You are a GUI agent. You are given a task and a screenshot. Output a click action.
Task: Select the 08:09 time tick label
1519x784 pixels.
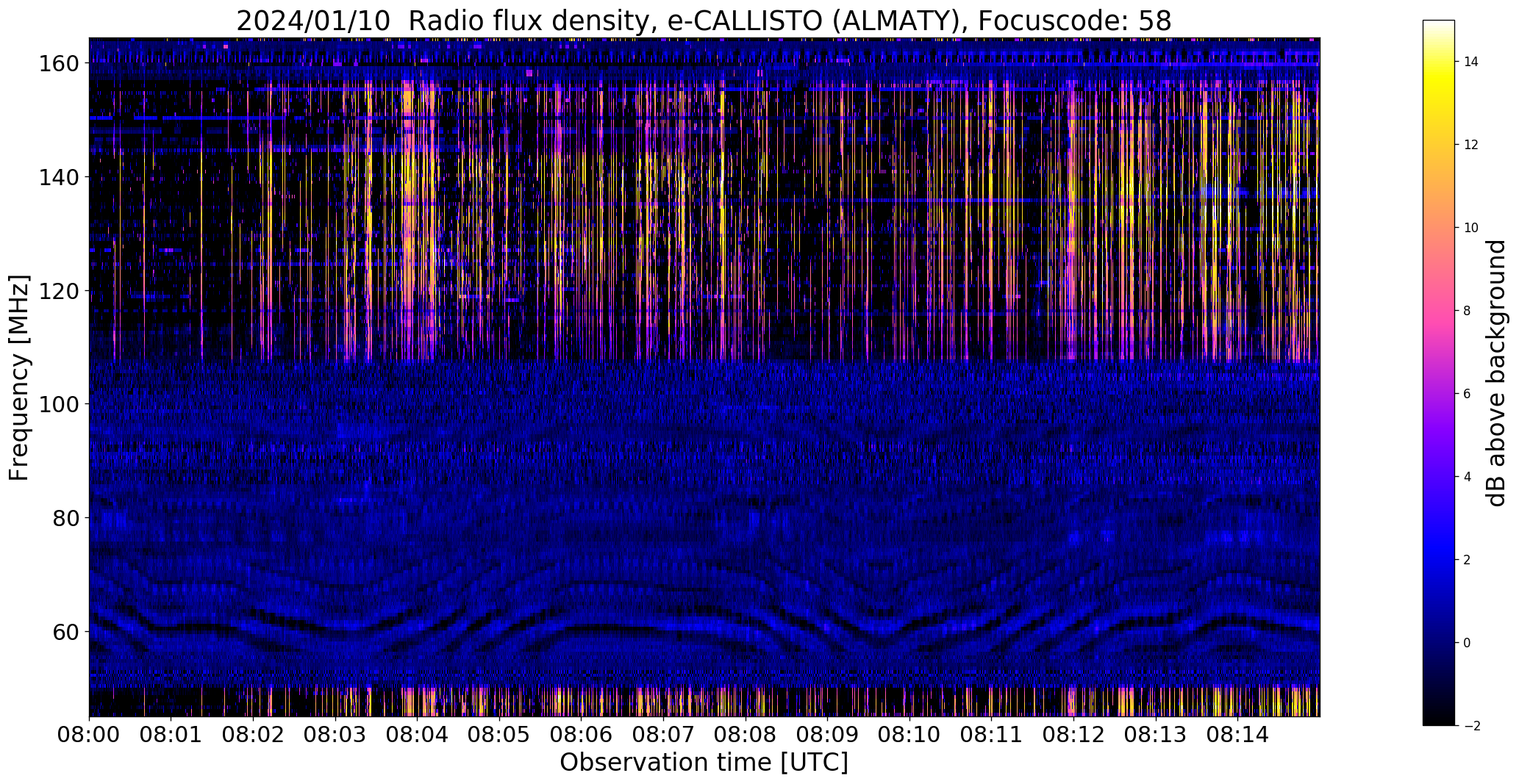click(x=827, y=734)
